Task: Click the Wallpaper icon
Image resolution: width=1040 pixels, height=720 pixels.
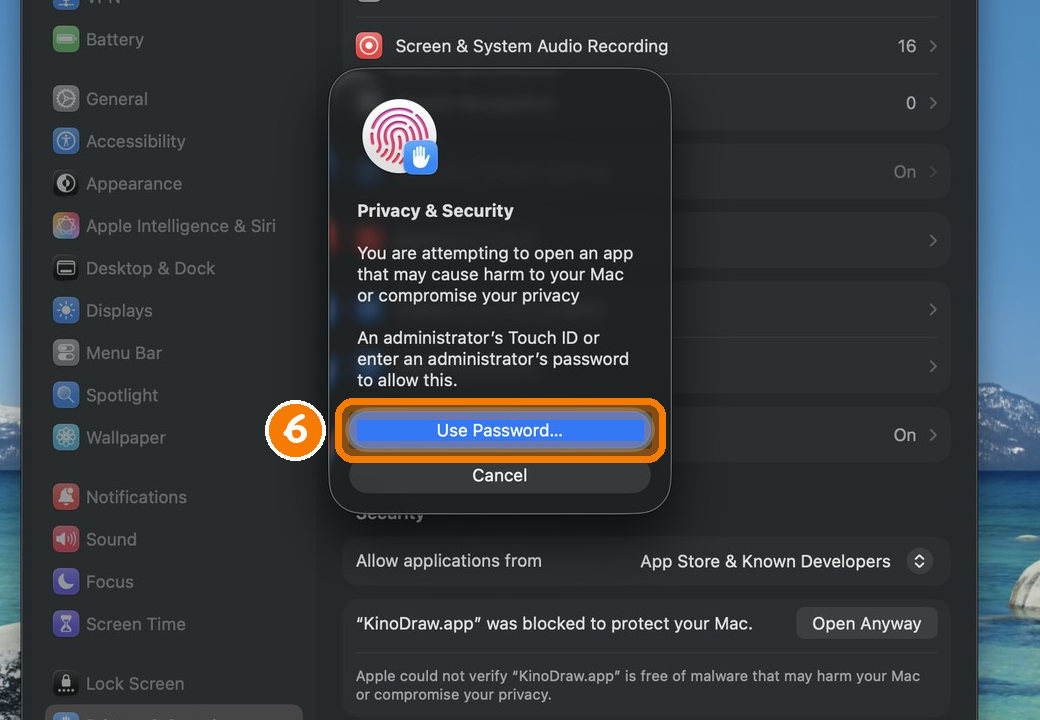Action: click(66, 438)
